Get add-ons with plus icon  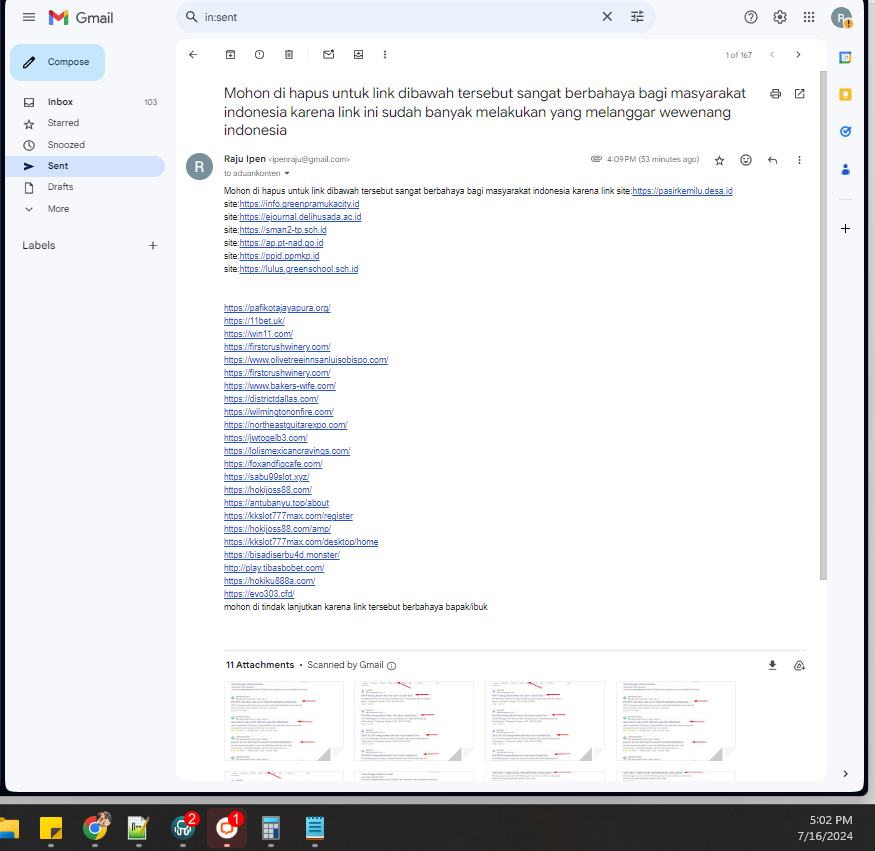[845, 229]
